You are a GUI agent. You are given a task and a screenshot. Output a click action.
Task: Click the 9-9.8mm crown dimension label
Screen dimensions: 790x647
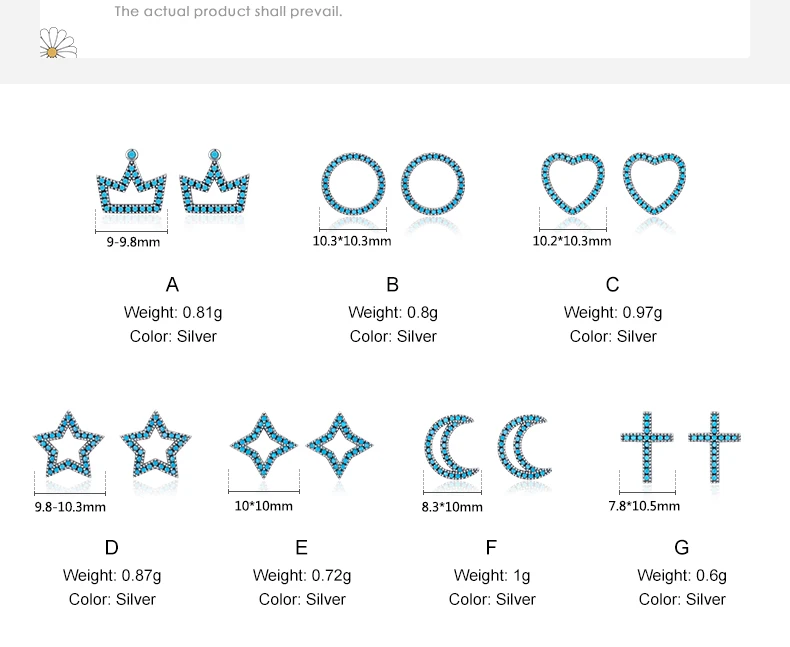pyautogui.click(x=133, y=241)
